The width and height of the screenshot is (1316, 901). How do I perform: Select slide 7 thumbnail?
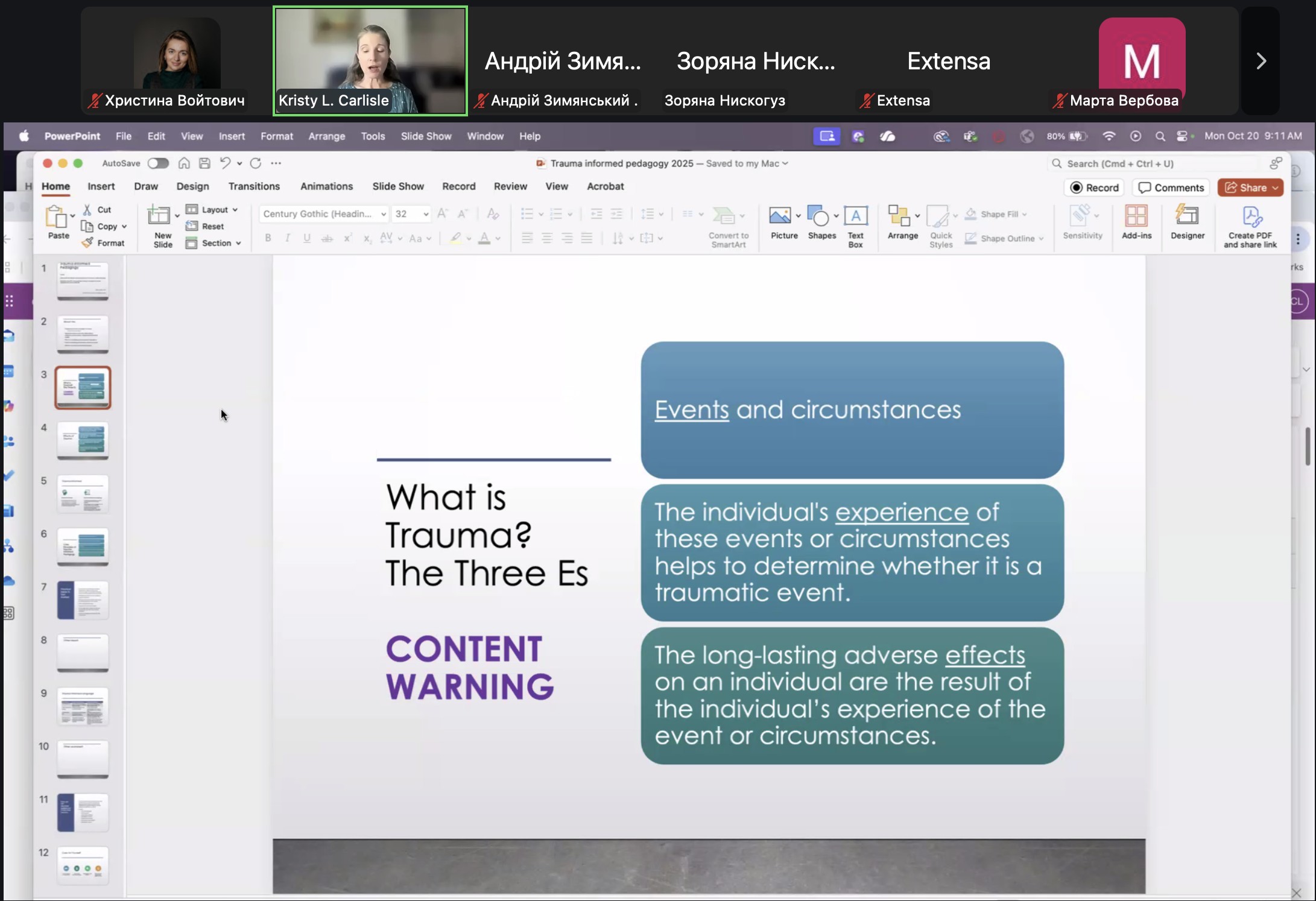click(83, 600)
